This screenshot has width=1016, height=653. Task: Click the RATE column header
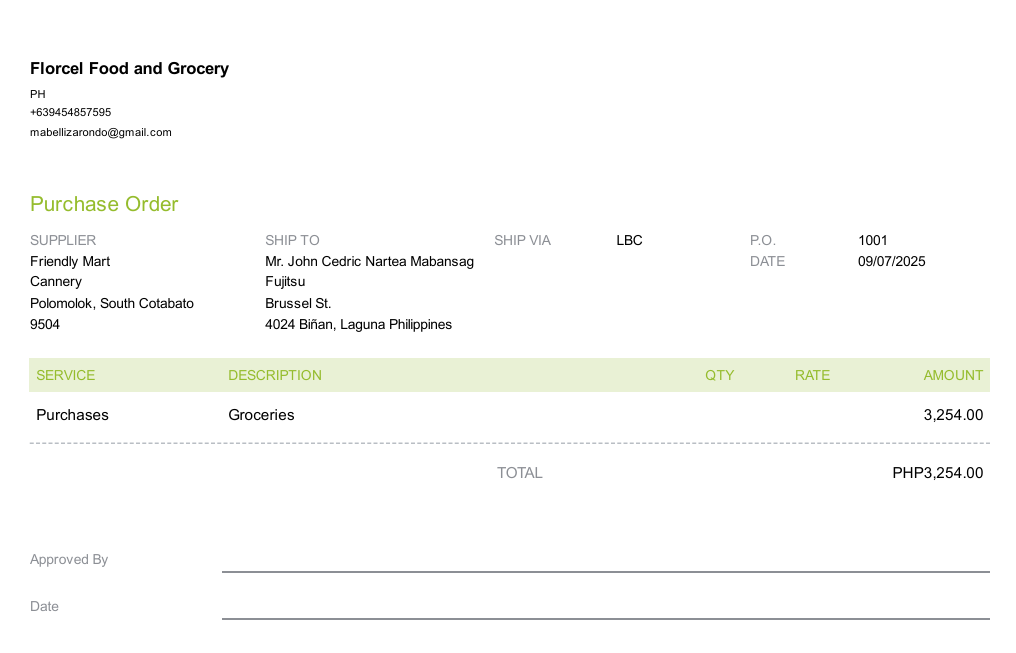tap(812, 375)
